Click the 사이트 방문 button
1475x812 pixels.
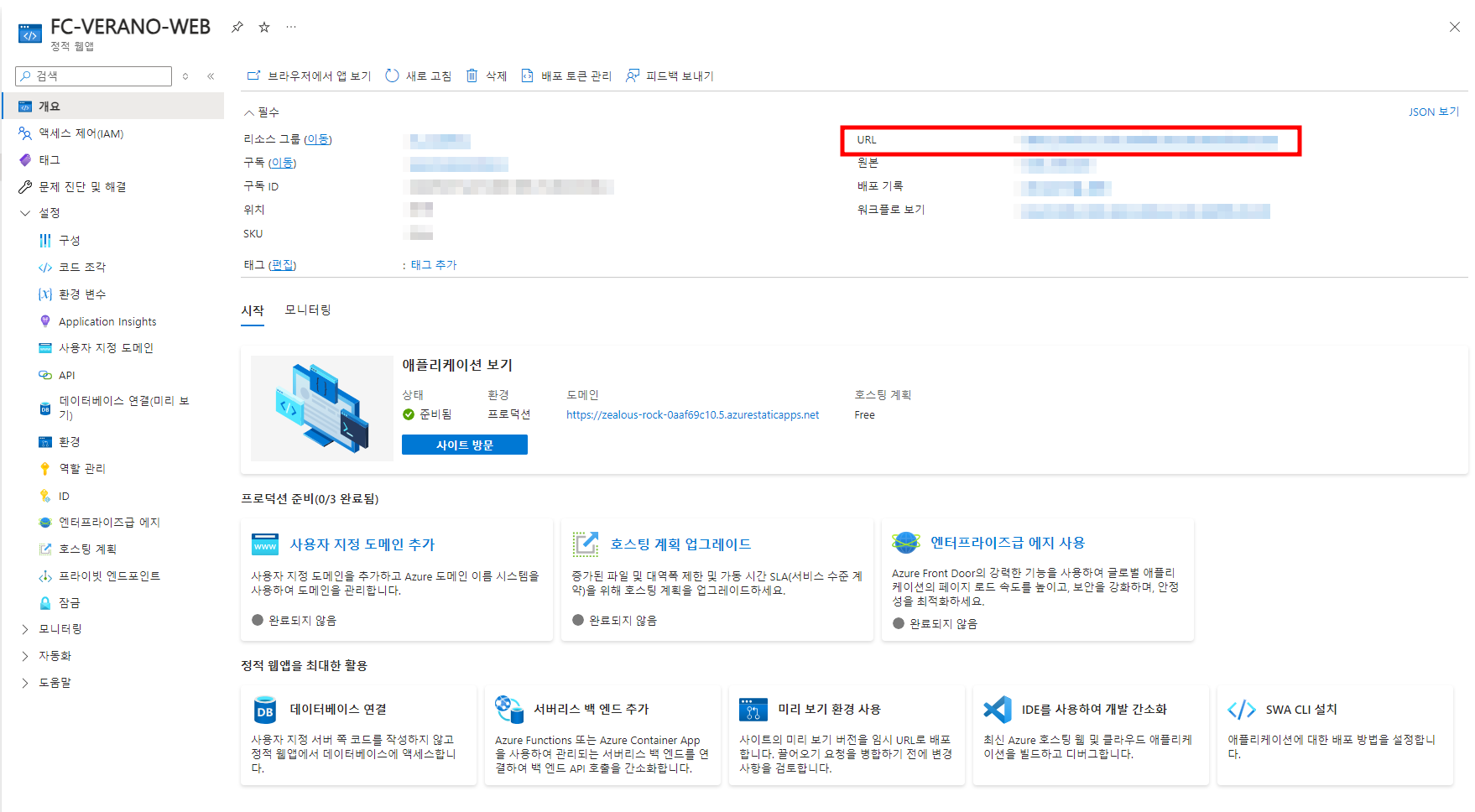(x=465, y=445)
